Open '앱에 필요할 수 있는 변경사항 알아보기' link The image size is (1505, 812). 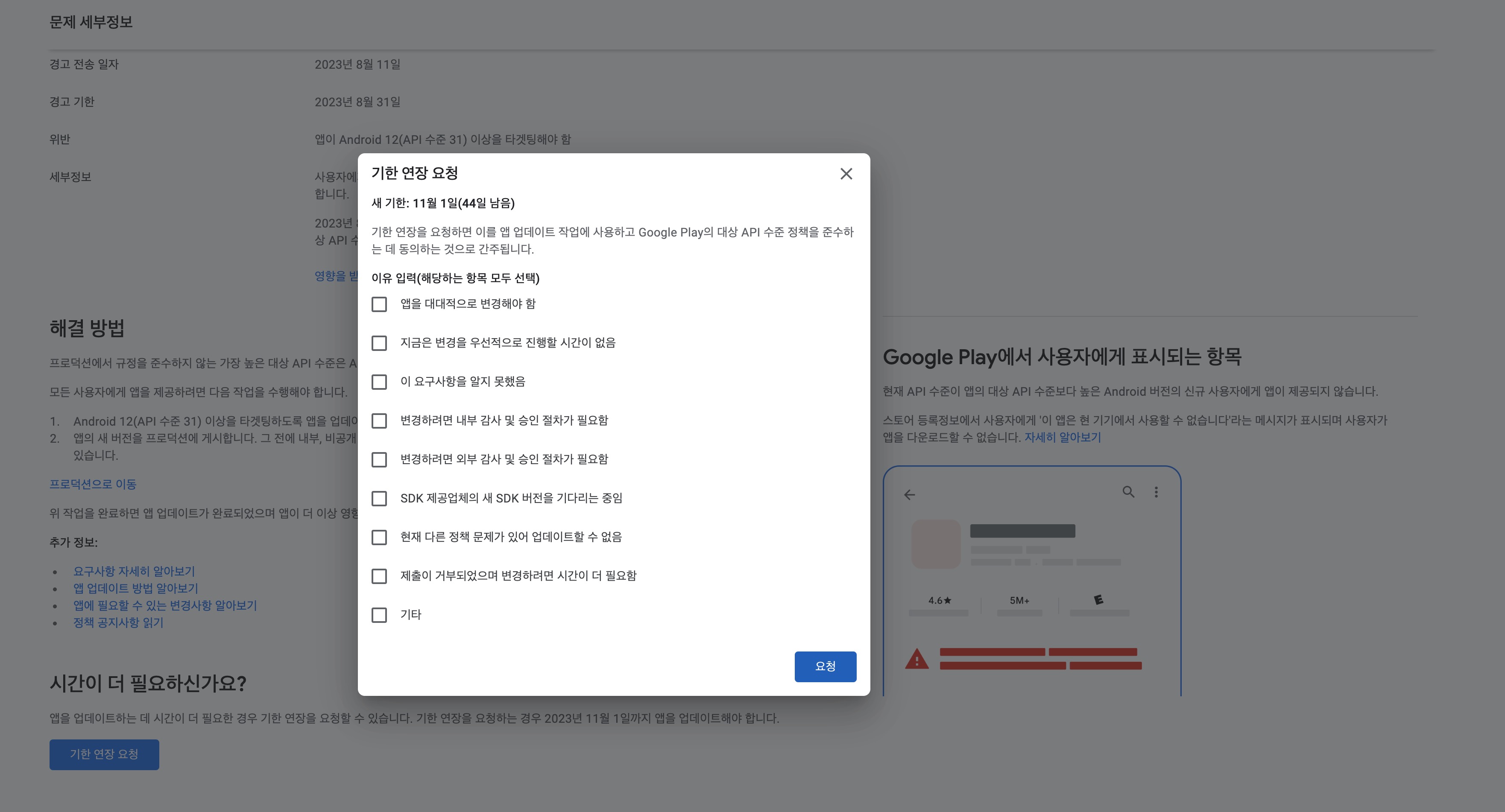pos(165,605)
